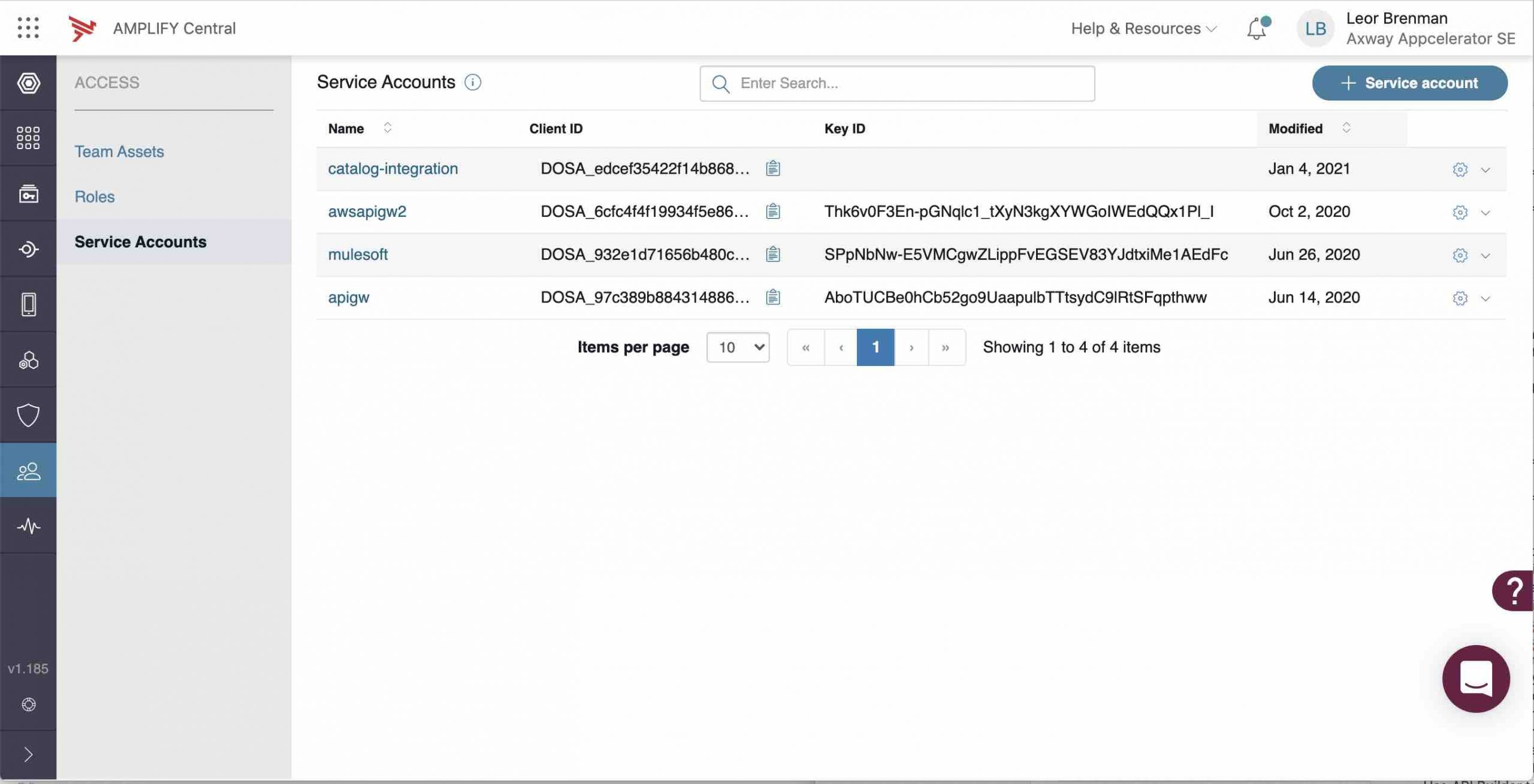Focus the Enter Search field
The height and width of the screenshot is (784, 1534).
pyautogui.click(x=897, y=83)
